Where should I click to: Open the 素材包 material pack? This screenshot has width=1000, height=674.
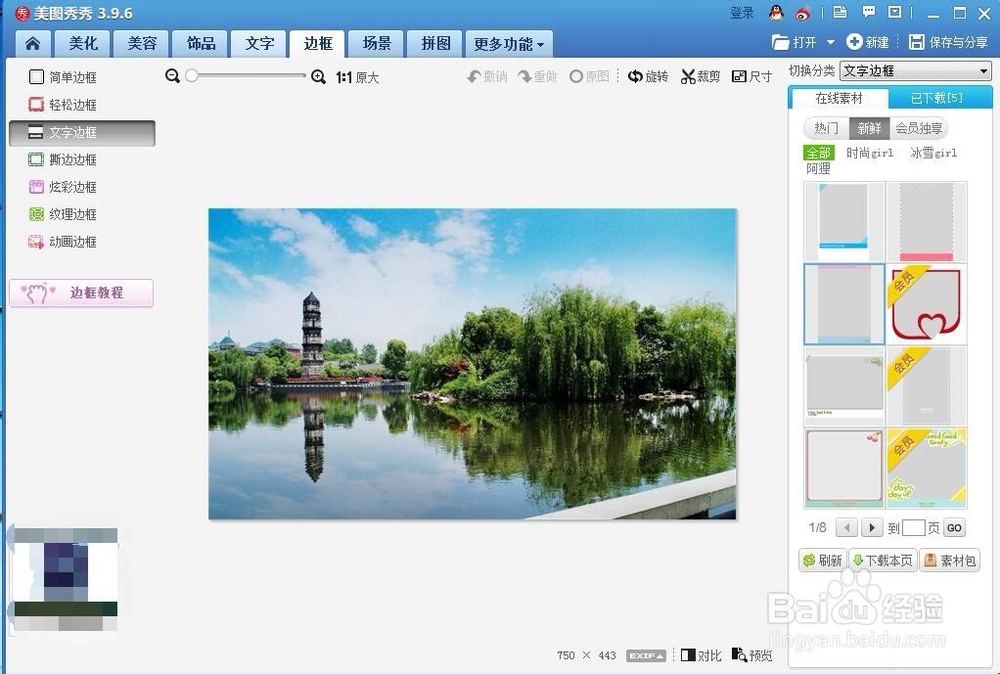(949, 560)
